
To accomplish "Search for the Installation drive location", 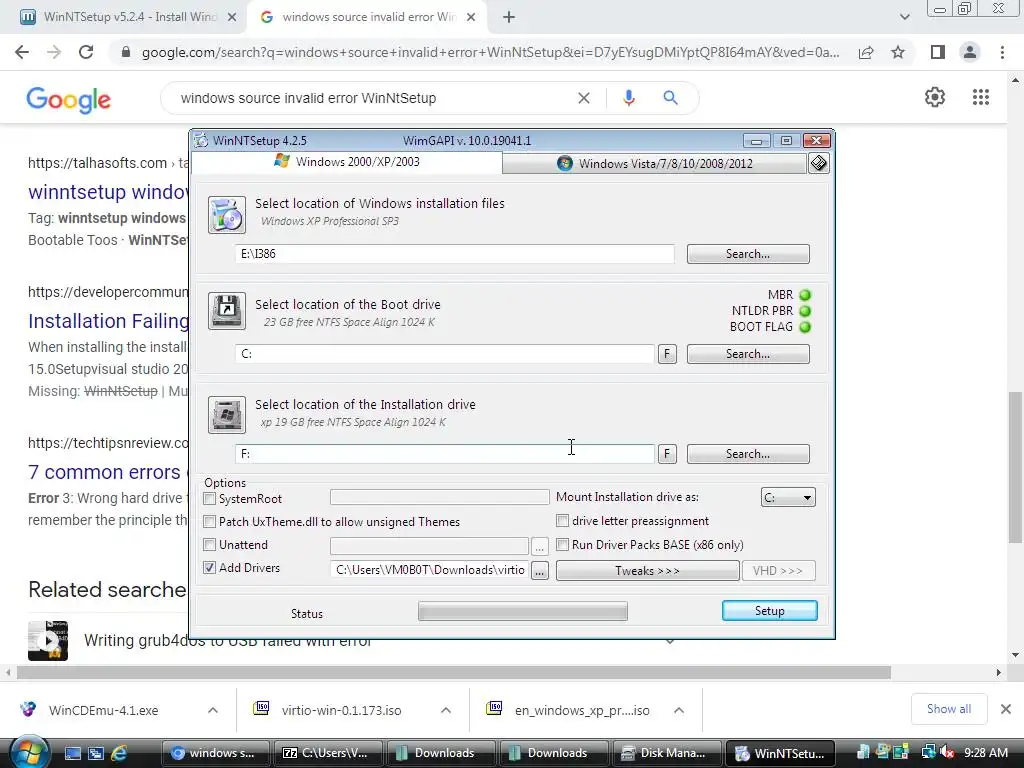I will point(748,454).
